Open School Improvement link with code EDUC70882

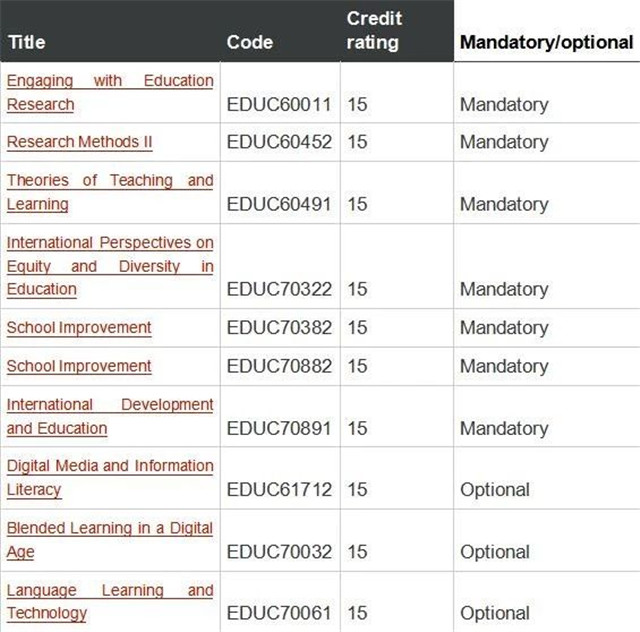(x=79, y=366)
